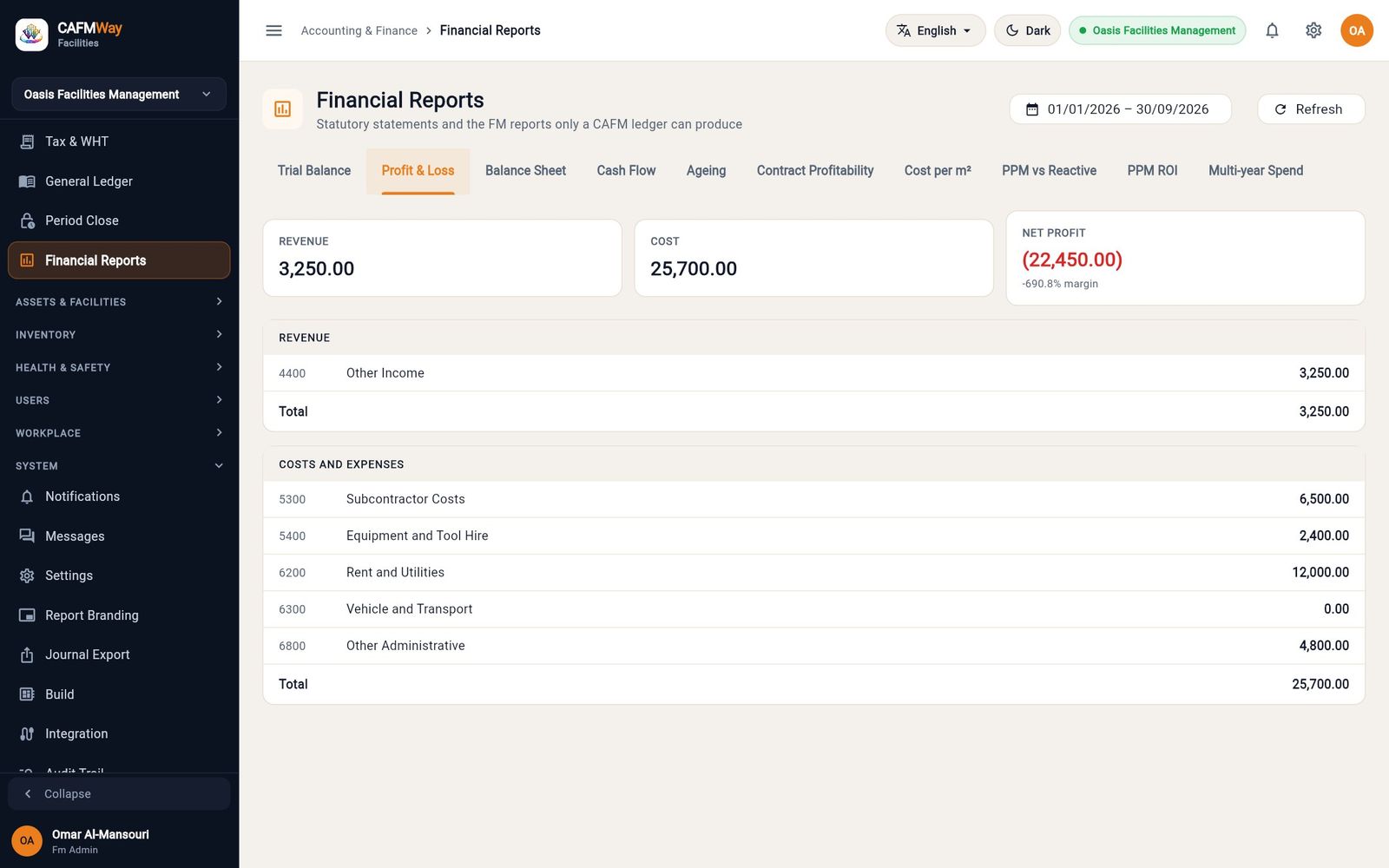Open the date range picker 01/01/2026 – 30/09/2026

coord(1120,109)
